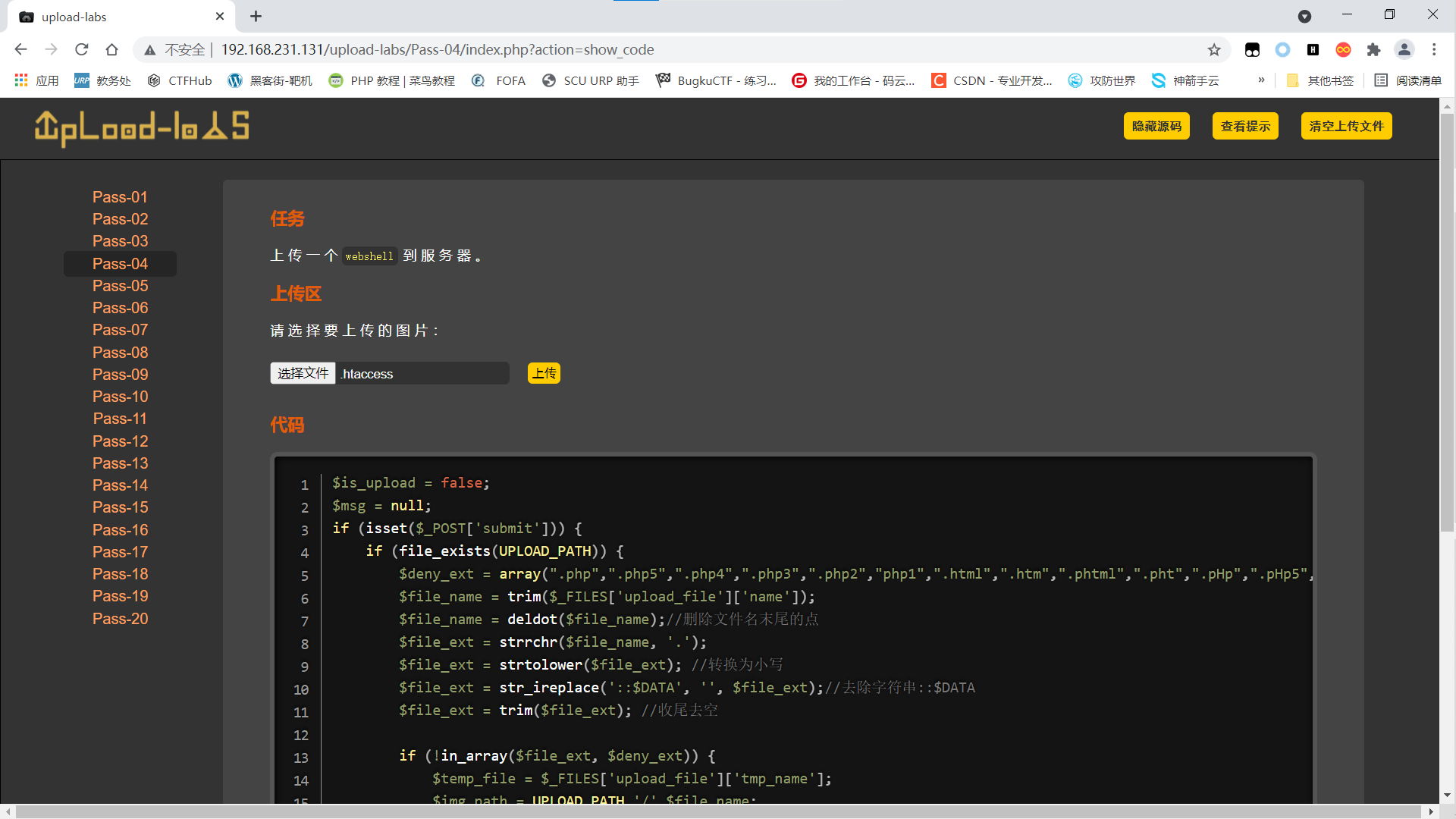
Task: Open PHP 教程 菜鸟教程 bookmark
Action: point(391,80)
